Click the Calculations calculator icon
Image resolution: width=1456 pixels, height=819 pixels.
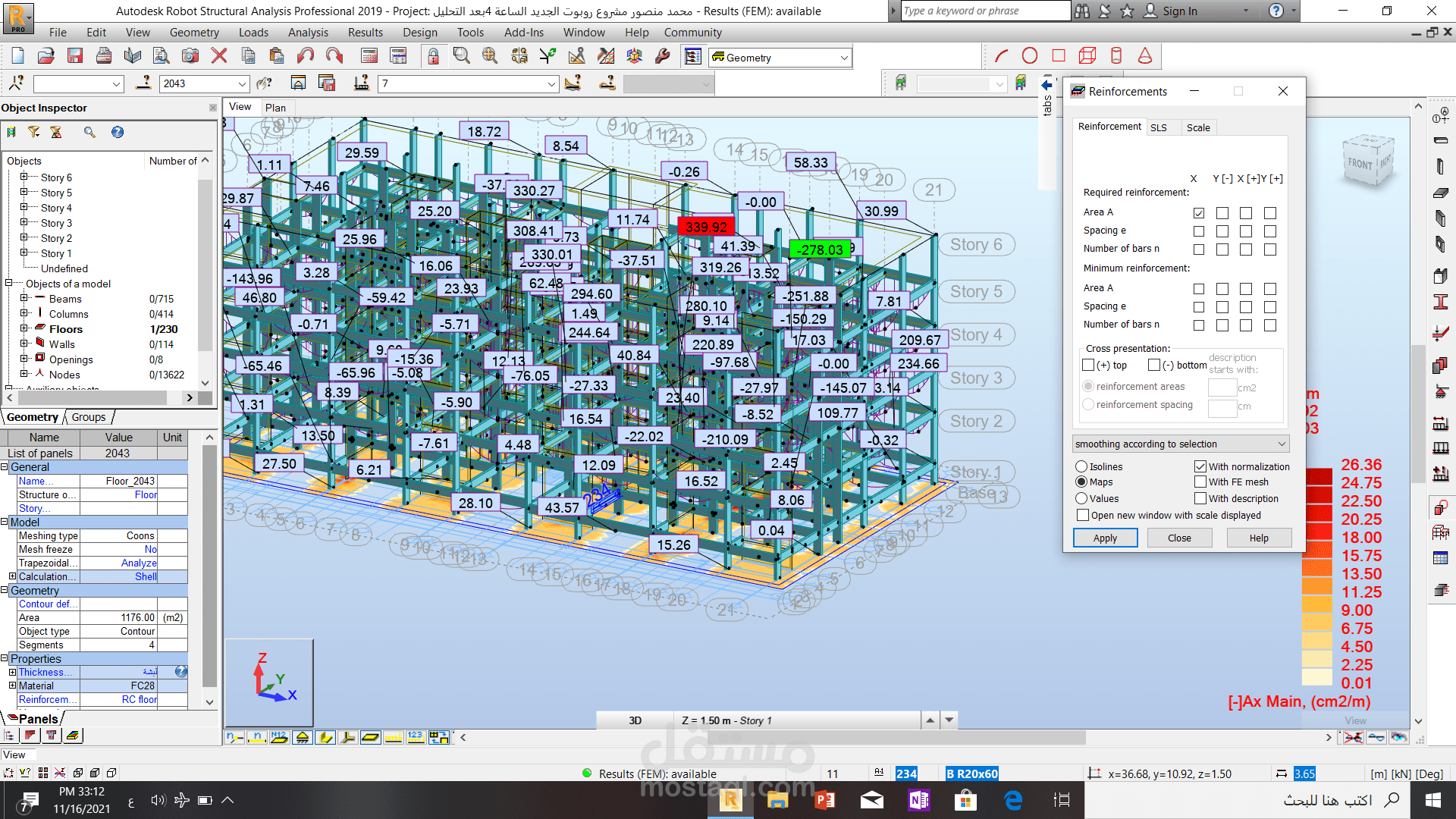click(x=369, y=56)
